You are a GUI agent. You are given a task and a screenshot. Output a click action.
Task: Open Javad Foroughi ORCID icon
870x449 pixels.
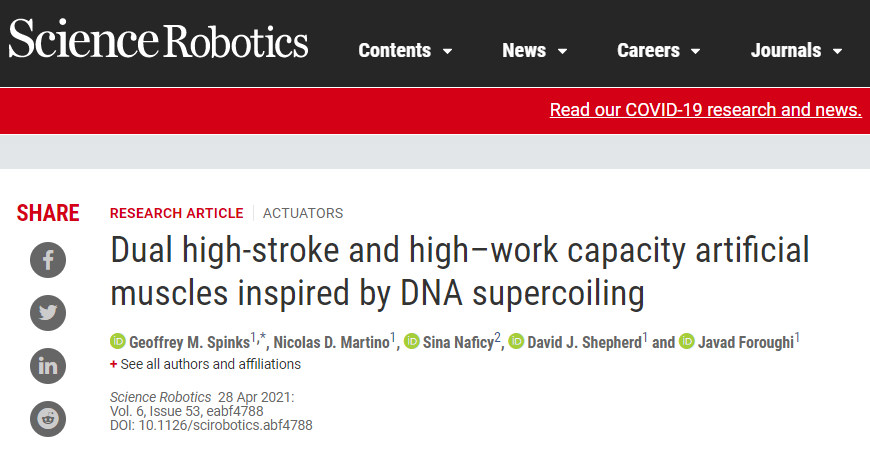(x=687, y=342)
